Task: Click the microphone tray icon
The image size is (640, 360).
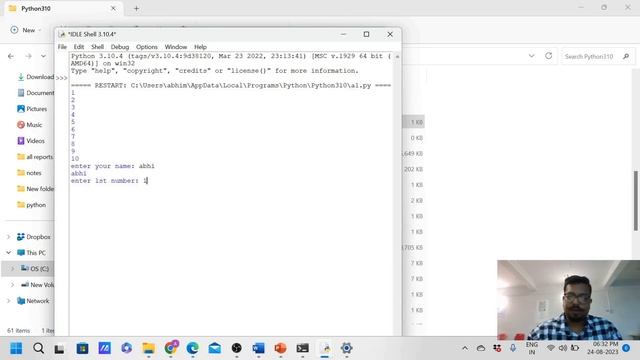Action: pos(513,348)
